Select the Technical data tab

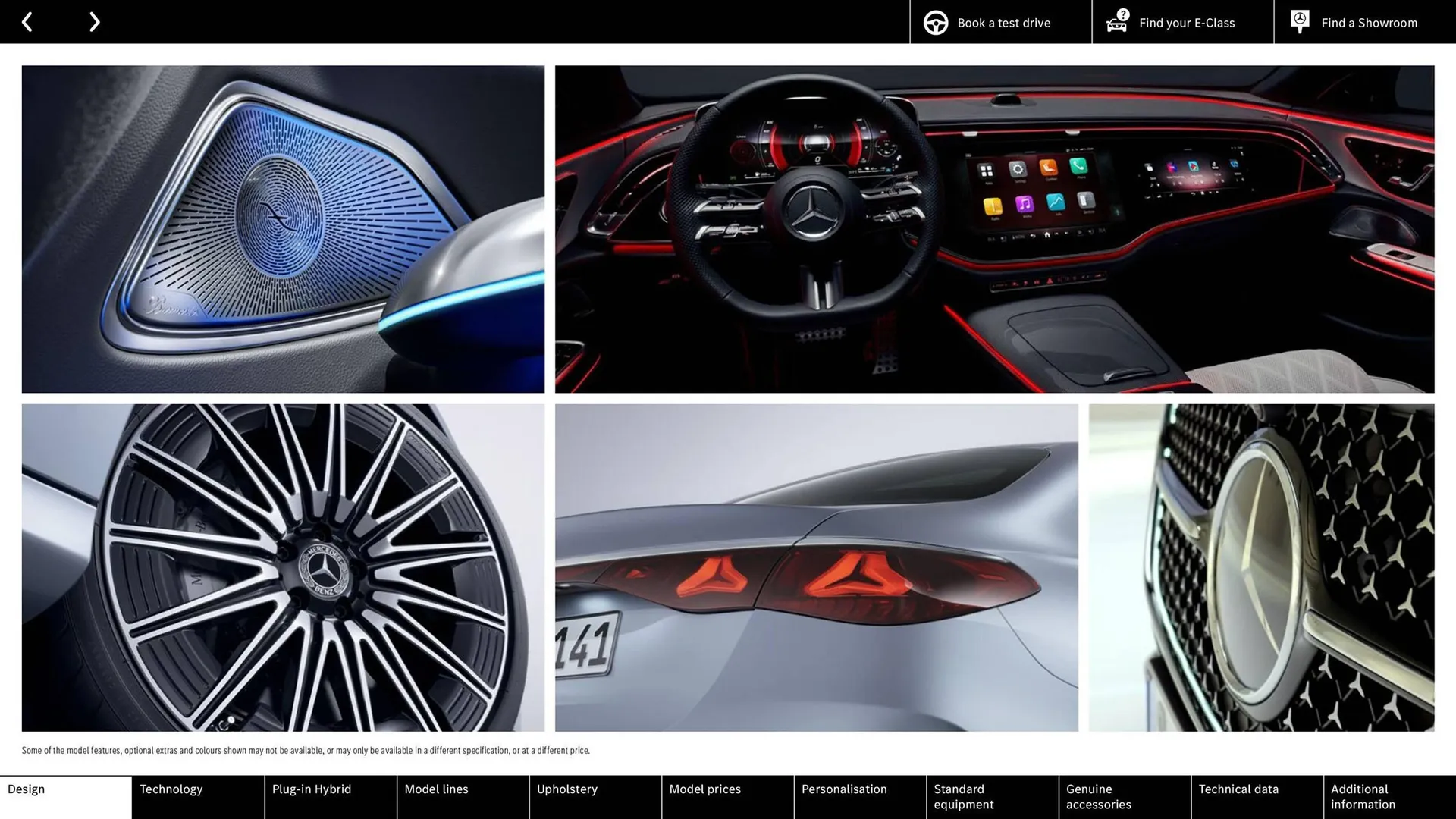click(1238, 796)
